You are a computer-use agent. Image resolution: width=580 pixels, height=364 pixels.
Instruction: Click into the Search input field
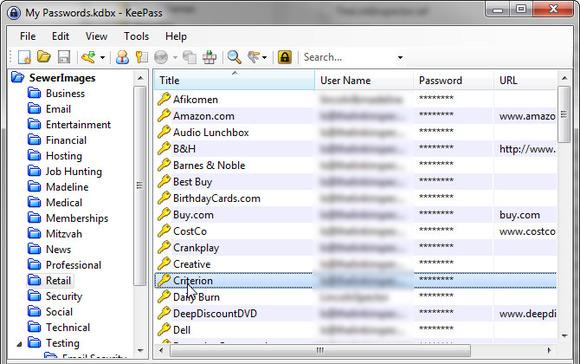click(348, 57)
